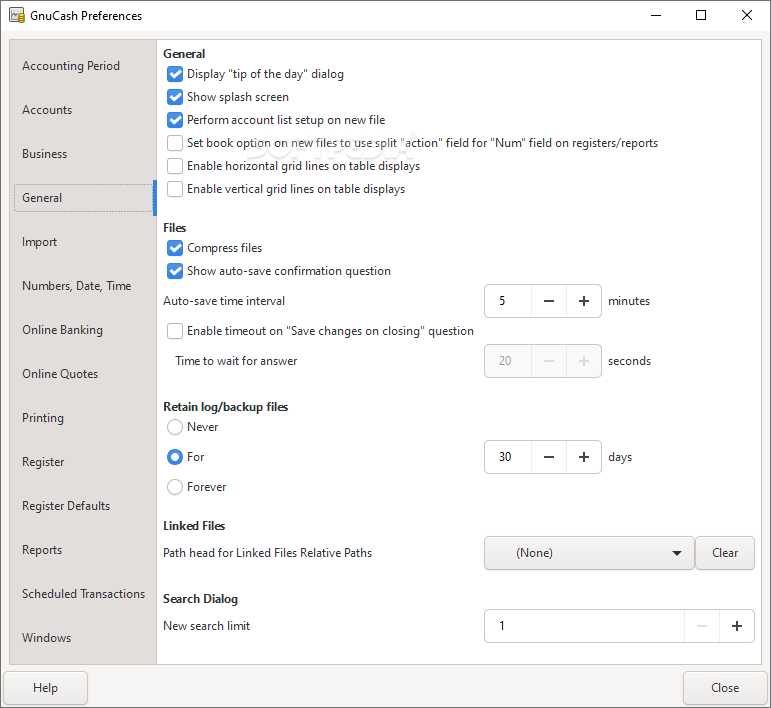Open Register Defaults tab
Image resolution: width=771 pixels, height=708 pixels.
point(83,506)
